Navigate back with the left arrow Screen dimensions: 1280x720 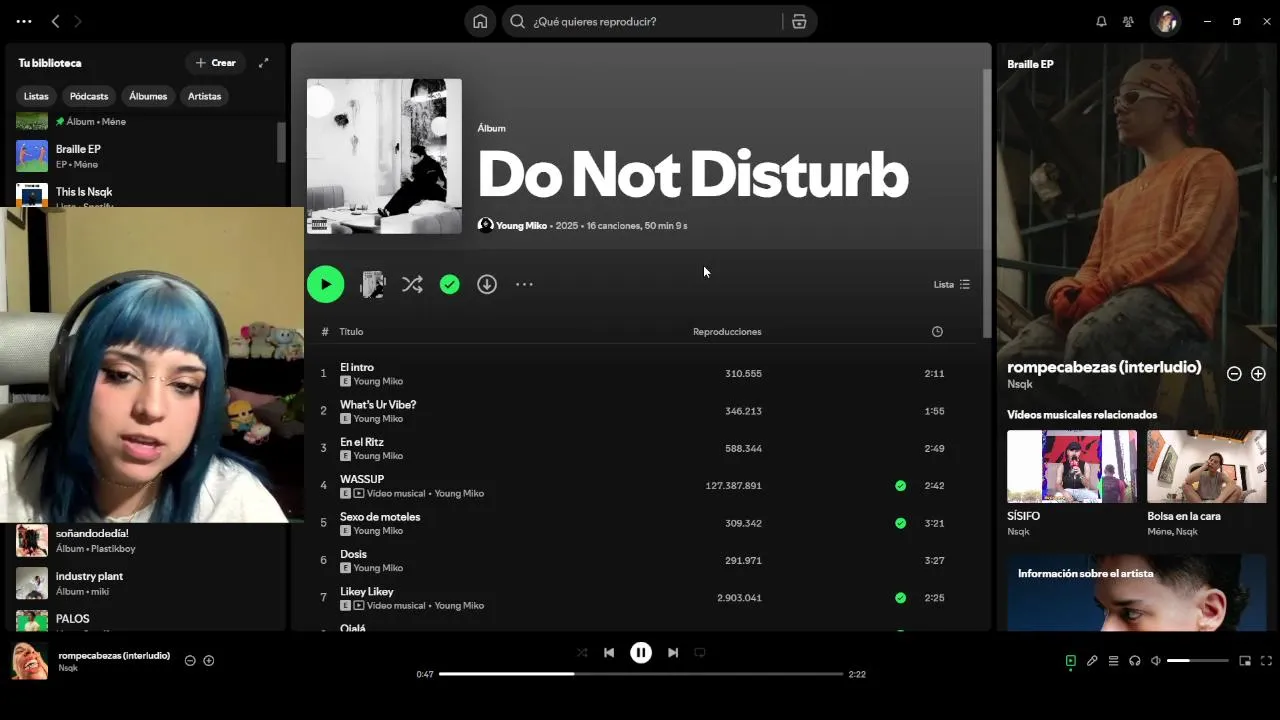[55, 21]
